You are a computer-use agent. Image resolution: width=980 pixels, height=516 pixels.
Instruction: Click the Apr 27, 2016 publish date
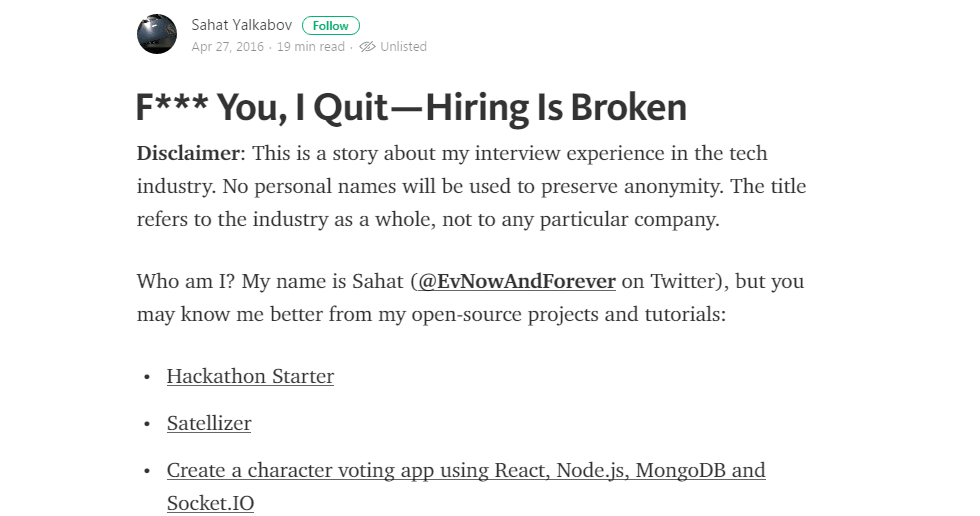(x=227, y=47)
